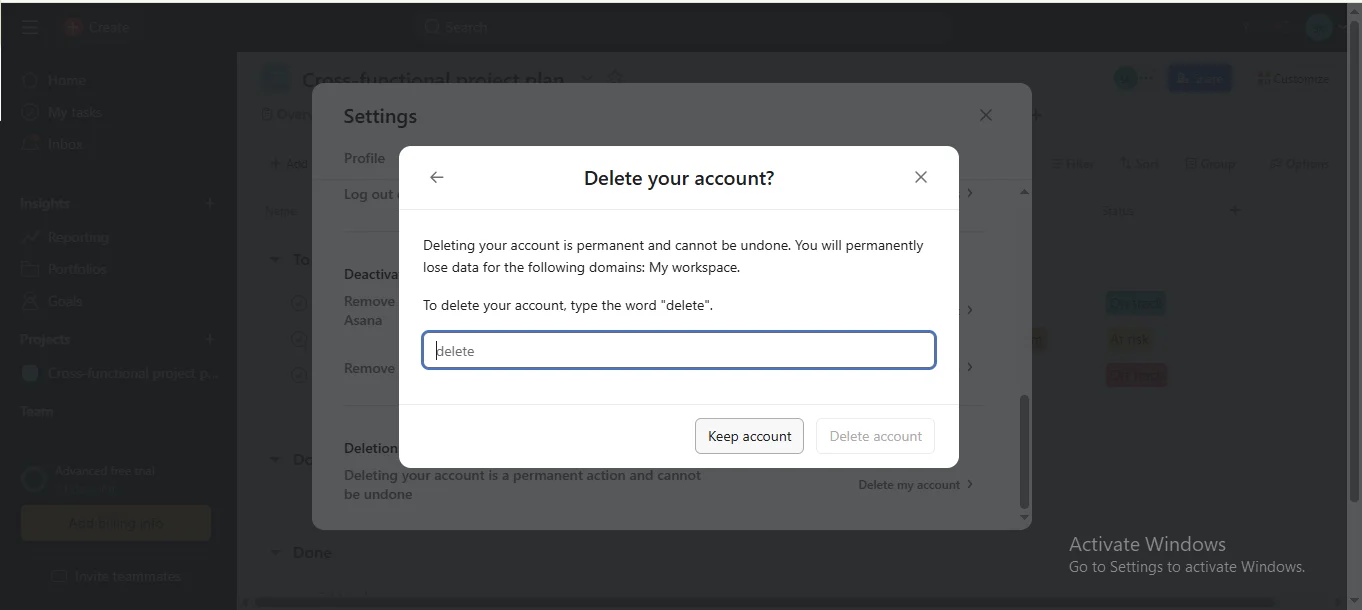Click the project member avatar near Share

pyautogui.click(x=1126, y=78)
